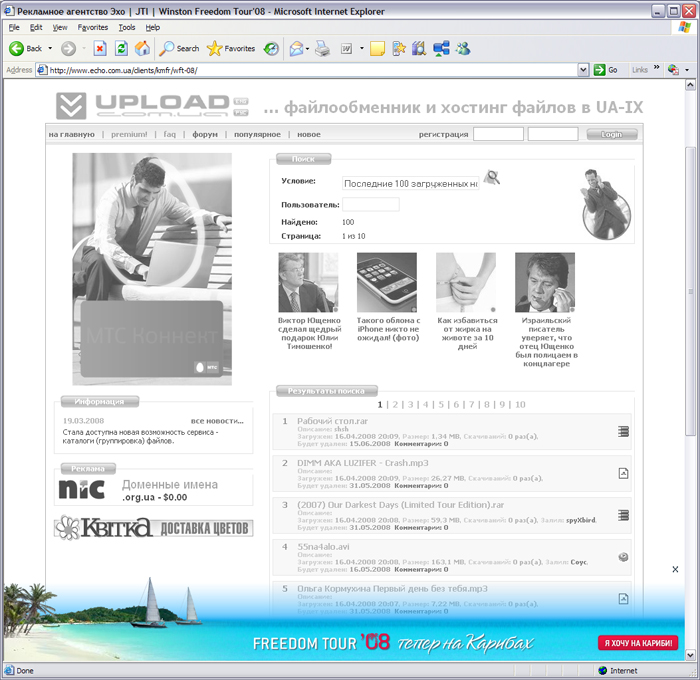Viewport: 700px width, 680px height.
Task: Open the Виктор Ющенко news thumbnail
Action: tap(308, 282)
